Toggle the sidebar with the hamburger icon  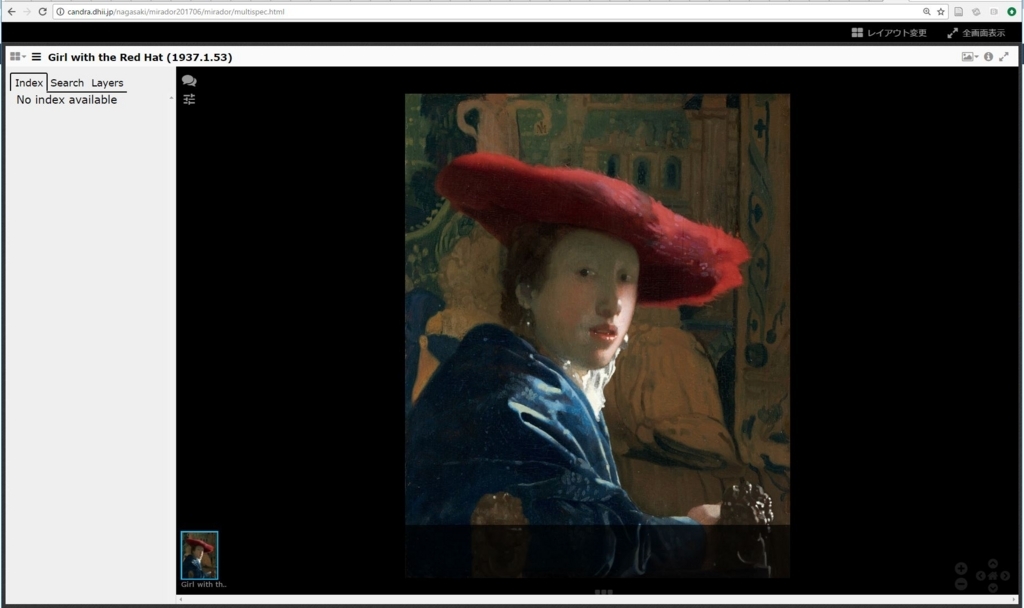click(37, 57)
